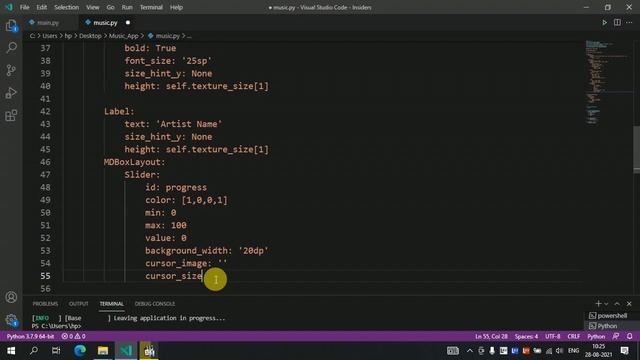The height and width of the screenshot is (360, 640).
Task: Click the 'Slider:' code text
Action: point(142,175)
